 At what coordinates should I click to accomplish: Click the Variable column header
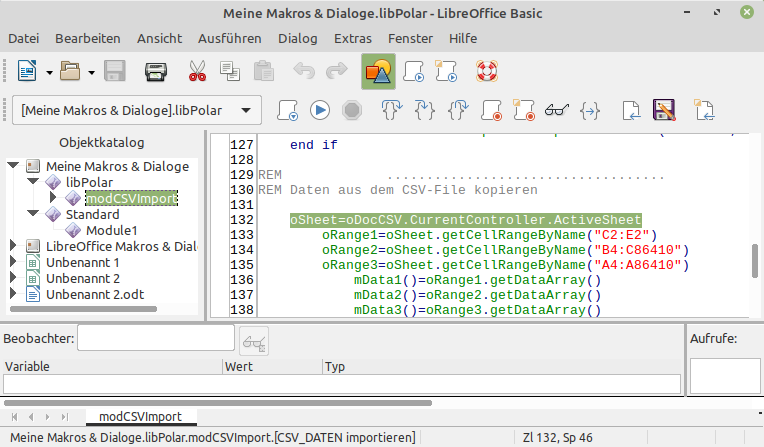click(113, 367)
